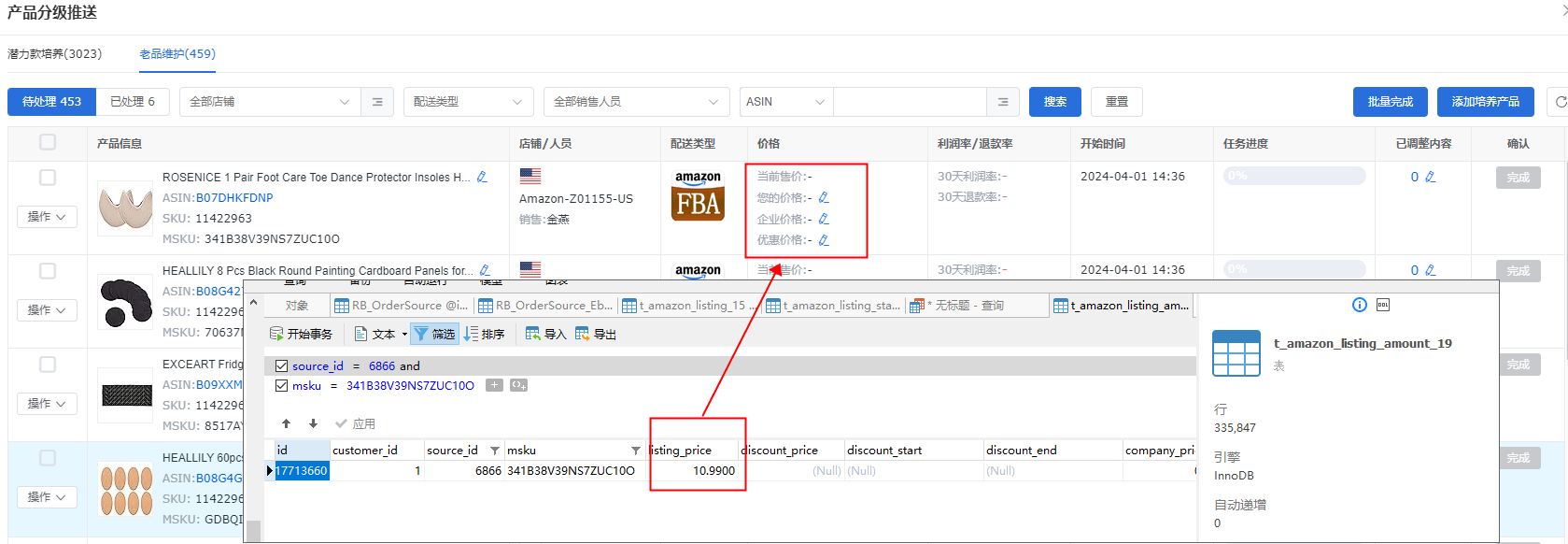Image resolution: width=1568 pixels, height=544 pixels.
Task: Select the ROSENICE product row checkbox
Action: pyautogui.click(x=48, y=178)
